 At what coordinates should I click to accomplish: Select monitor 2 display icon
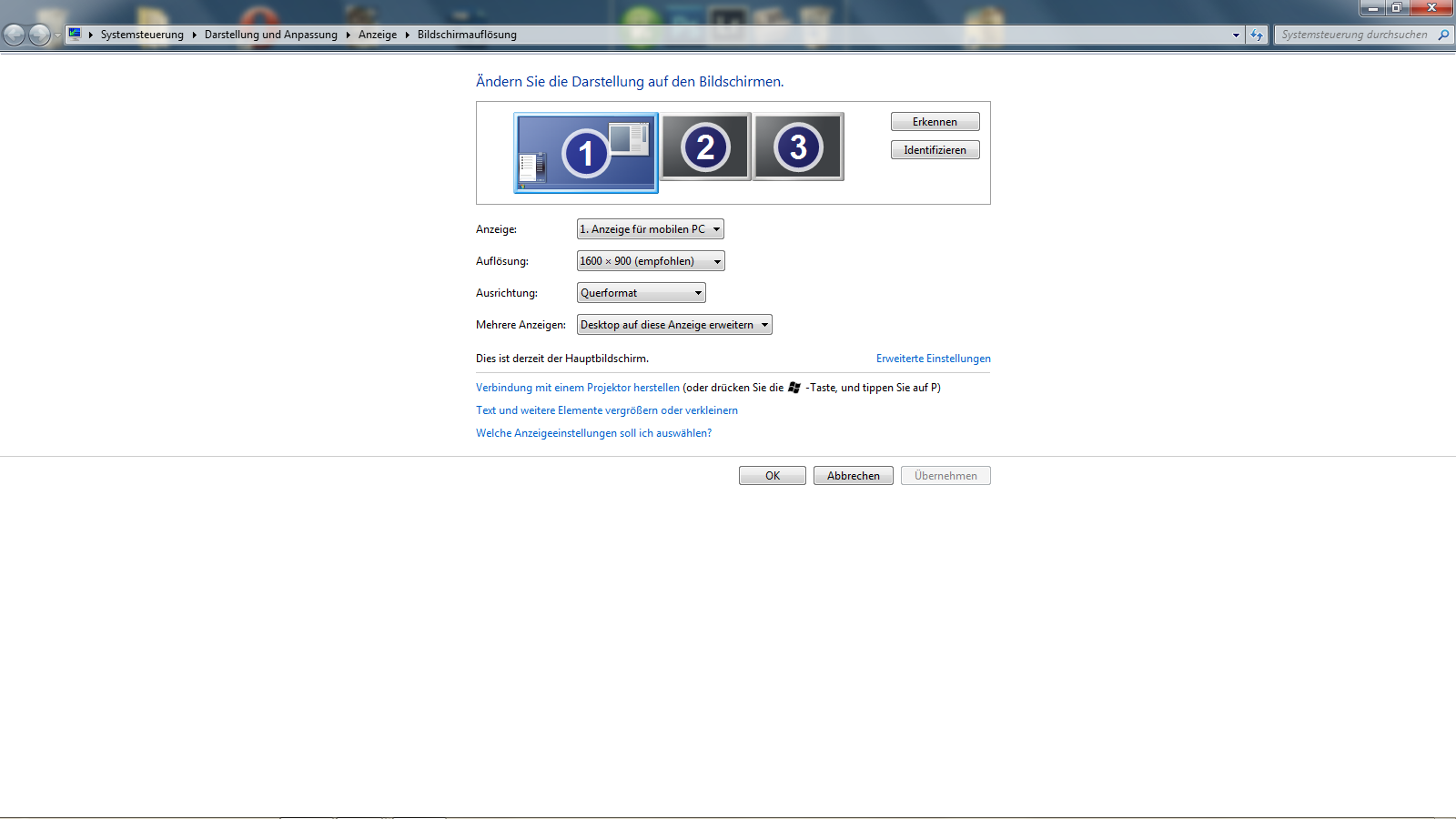[x=705, y=147]
